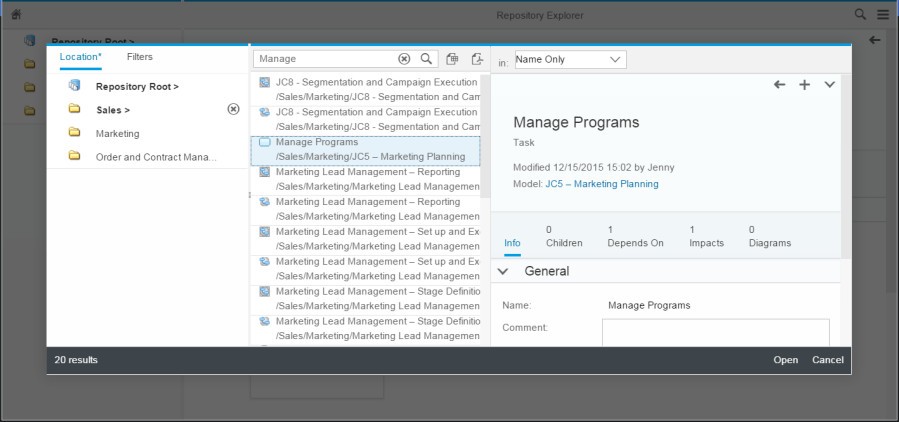Expand the down chevron in details header
Viewport: 899px width, 422px height.
(x=829, y=85)
